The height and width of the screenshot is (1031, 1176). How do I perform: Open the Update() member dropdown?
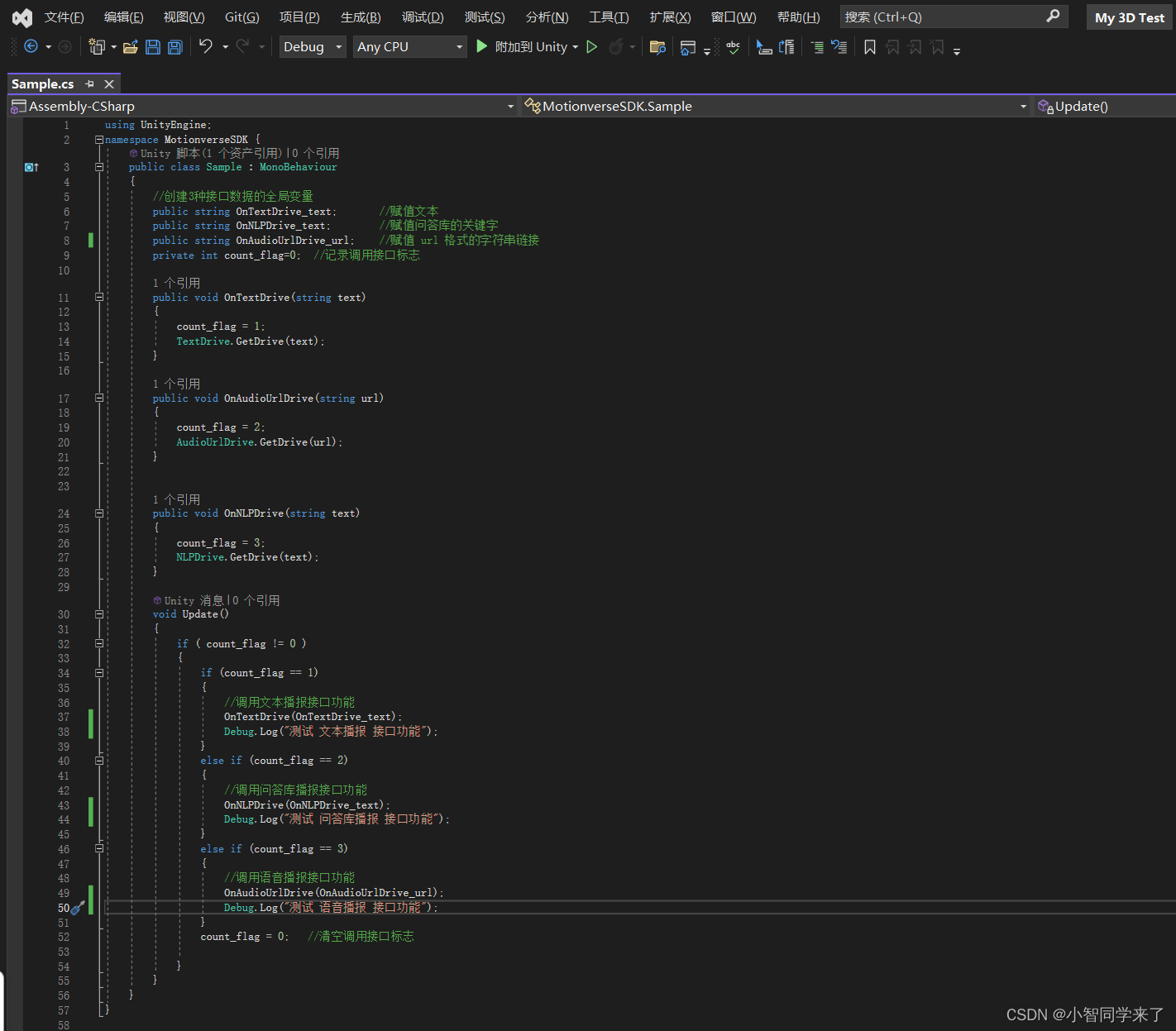[x=1105, y=106]
